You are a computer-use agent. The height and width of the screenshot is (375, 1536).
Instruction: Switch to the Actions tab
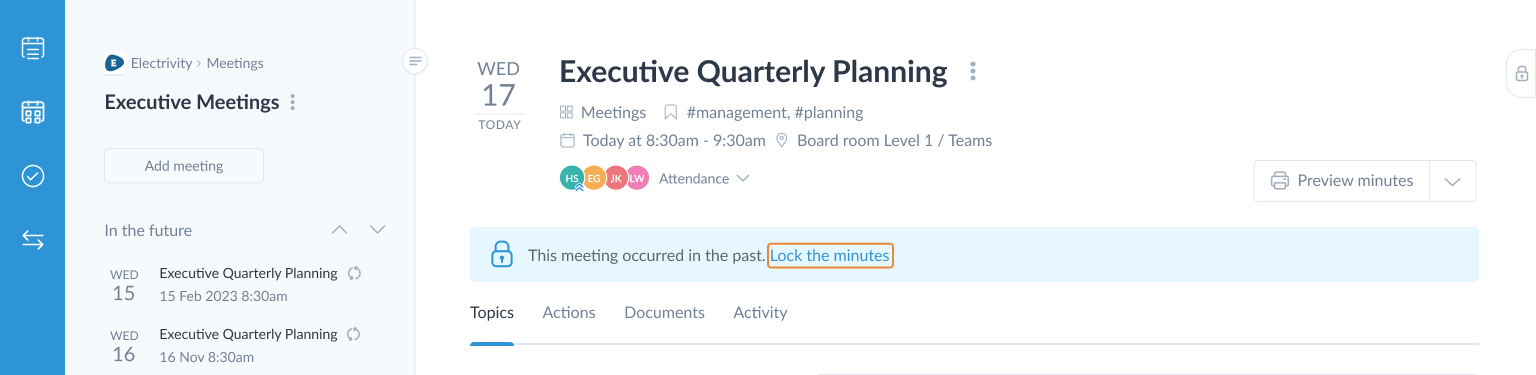point(569,313)
